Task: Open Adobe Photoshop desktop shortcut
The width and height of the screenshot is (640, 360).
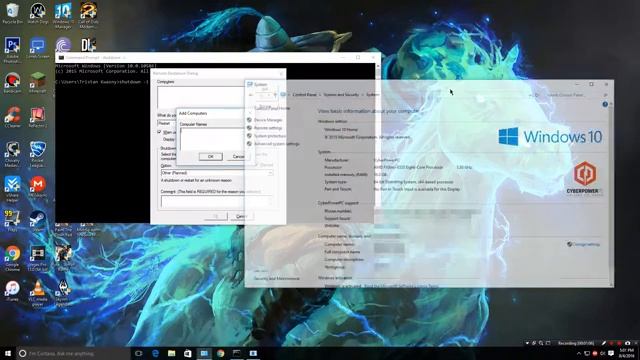Action: [x=12, y=50]
